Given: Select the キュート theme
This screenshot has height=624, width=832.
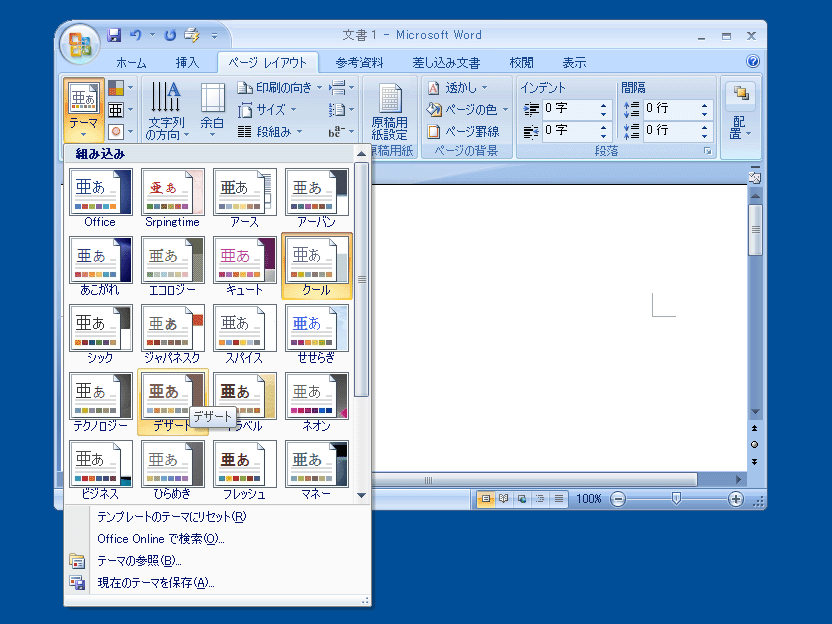Looking at the screenshot, I should [x=245, y=266].
